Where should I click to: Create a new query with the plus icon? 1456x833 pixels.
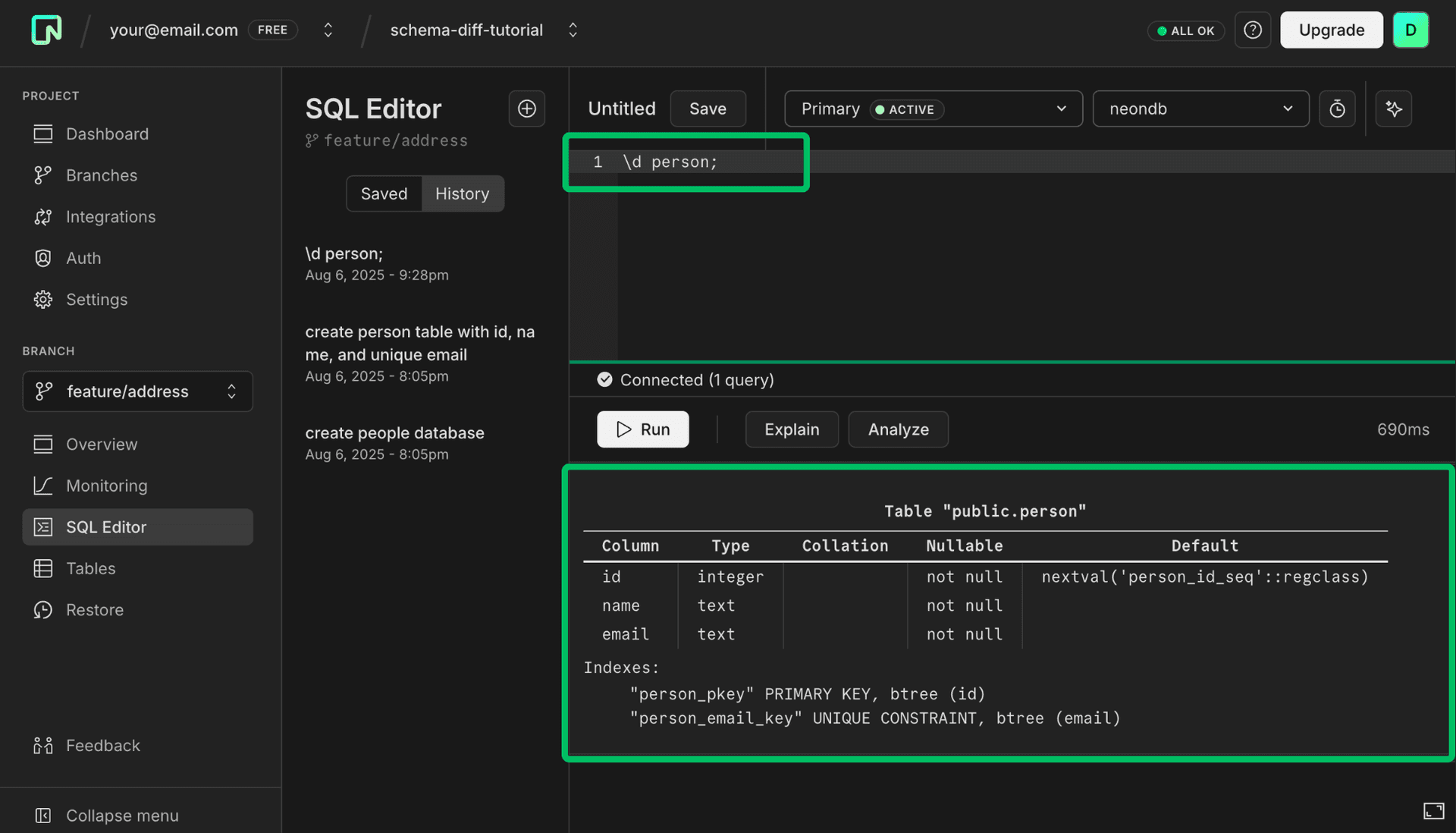click(526, 108)
